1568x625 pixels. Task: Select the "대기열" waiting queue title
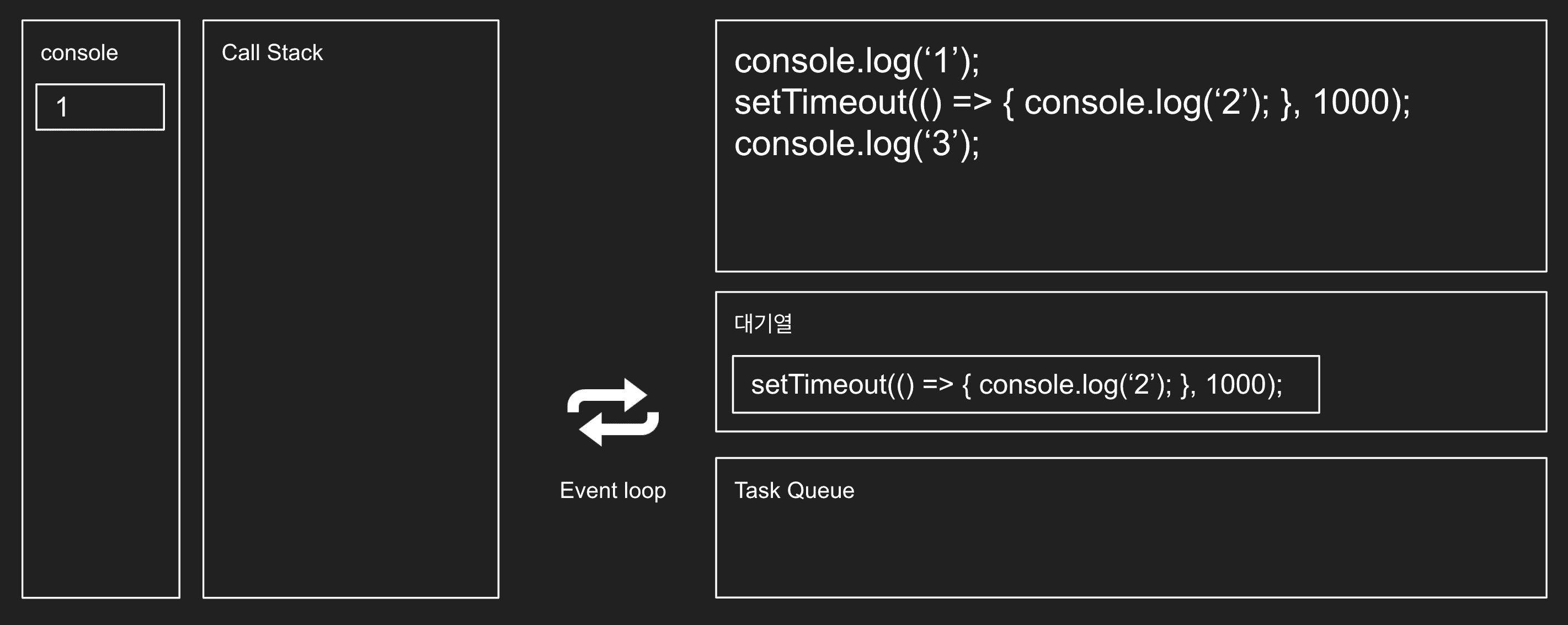click(762, 323)
